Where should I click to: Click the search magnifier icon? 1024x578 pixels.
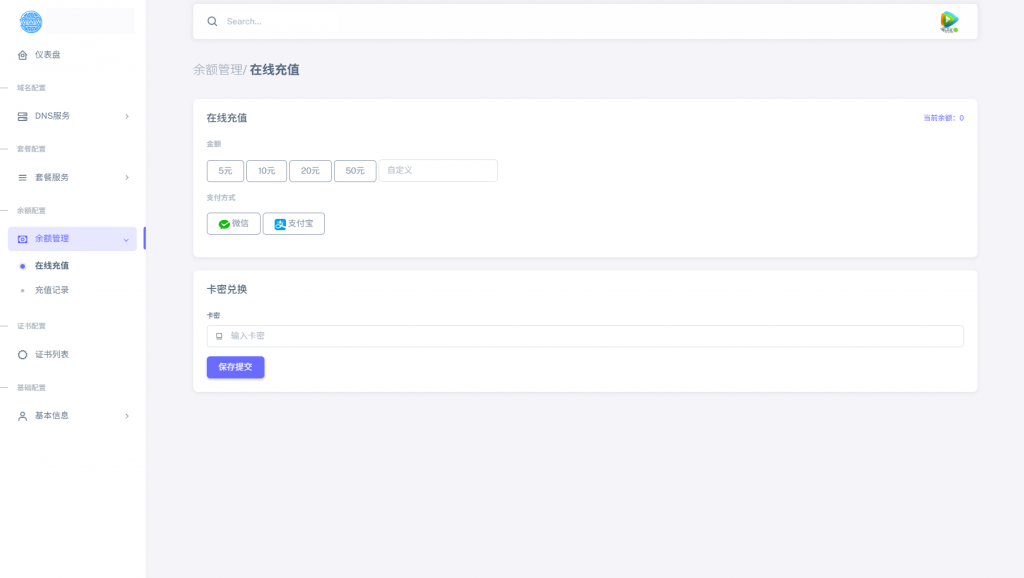[212, 21]
